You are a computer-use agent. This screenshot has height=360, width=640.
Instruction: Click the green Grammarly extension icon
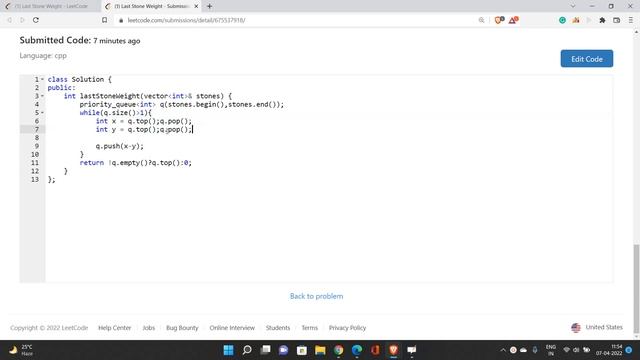(562, 20)
